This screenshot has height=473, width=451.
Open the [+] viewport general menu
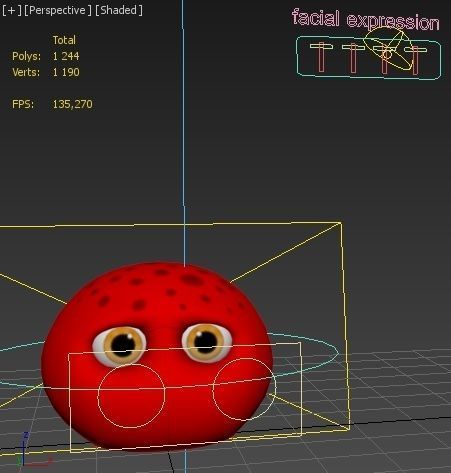point(11,10)
